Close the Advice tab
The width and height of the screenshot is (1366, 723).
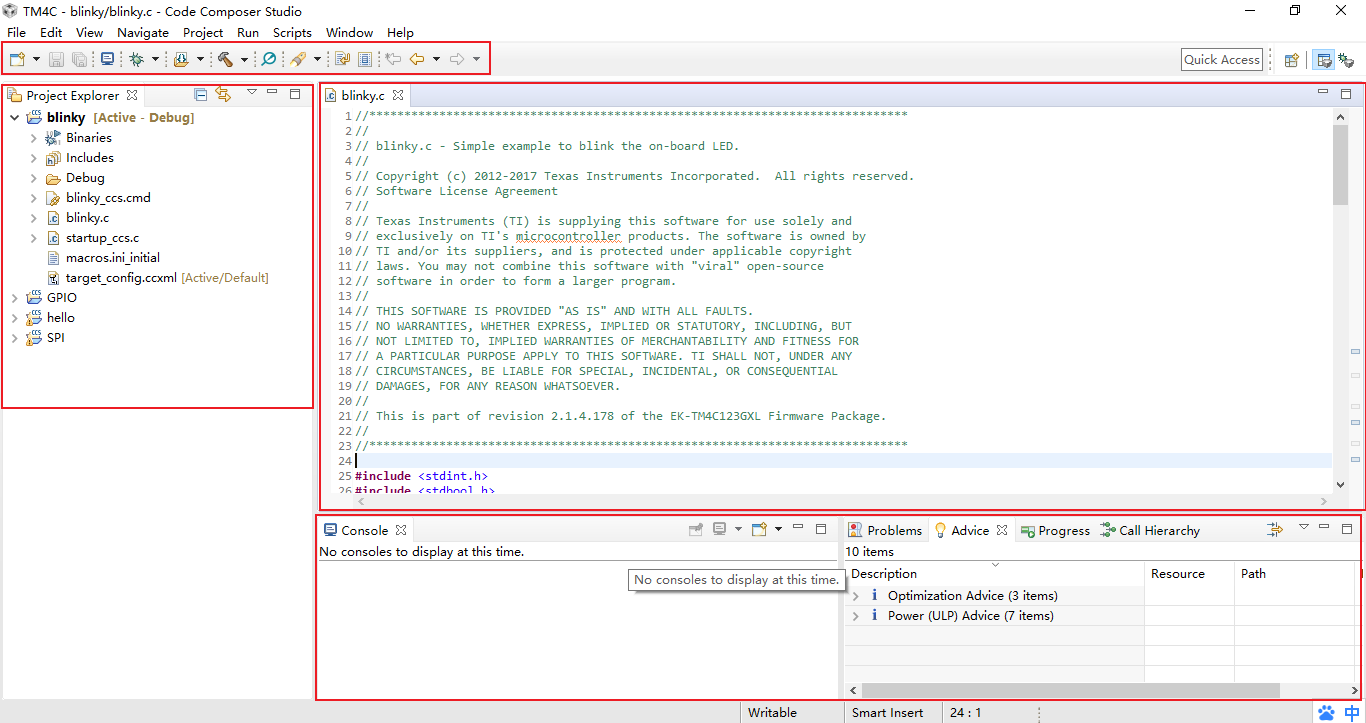(x=1002, y=530)
